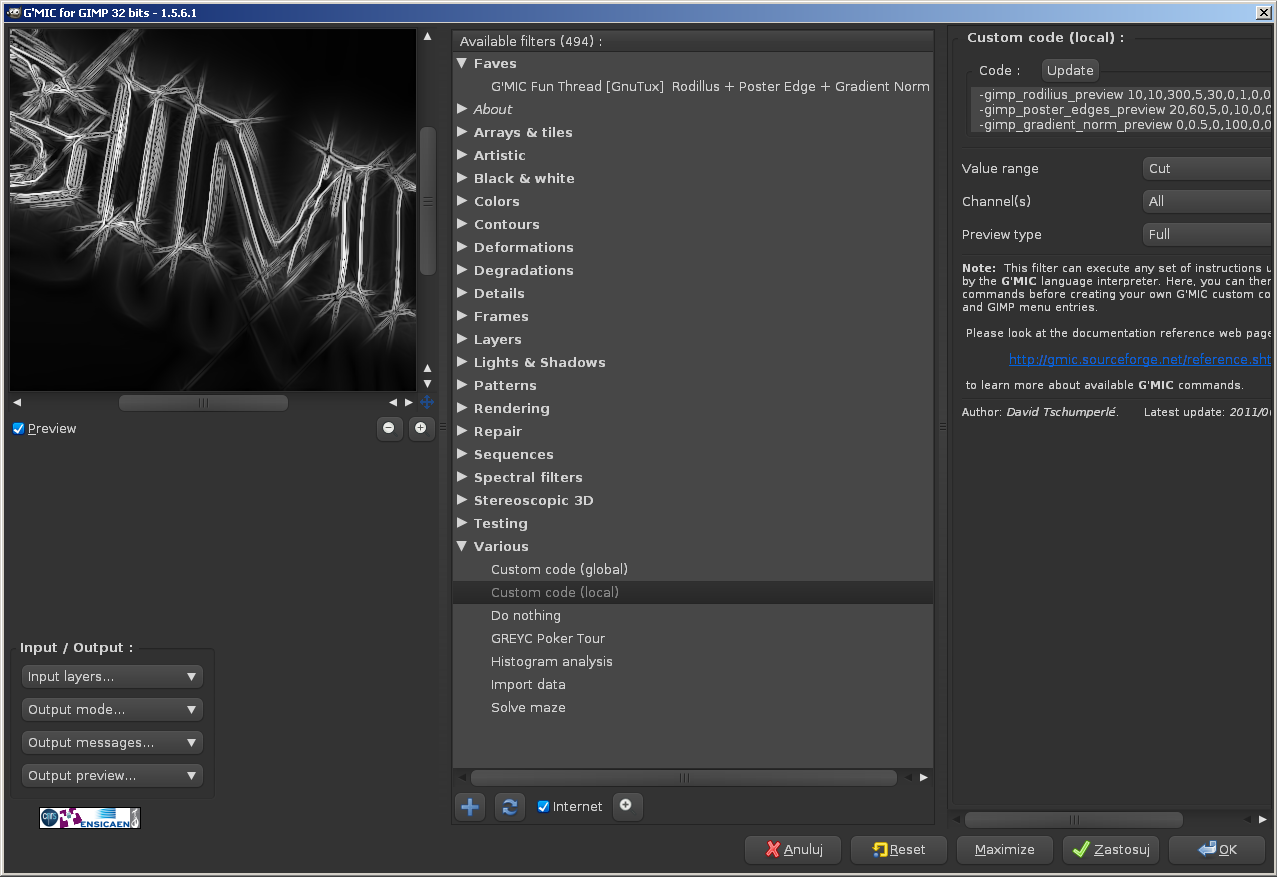
Task: Open the Channel(s) All dropdown
Action: (1207, 202)
